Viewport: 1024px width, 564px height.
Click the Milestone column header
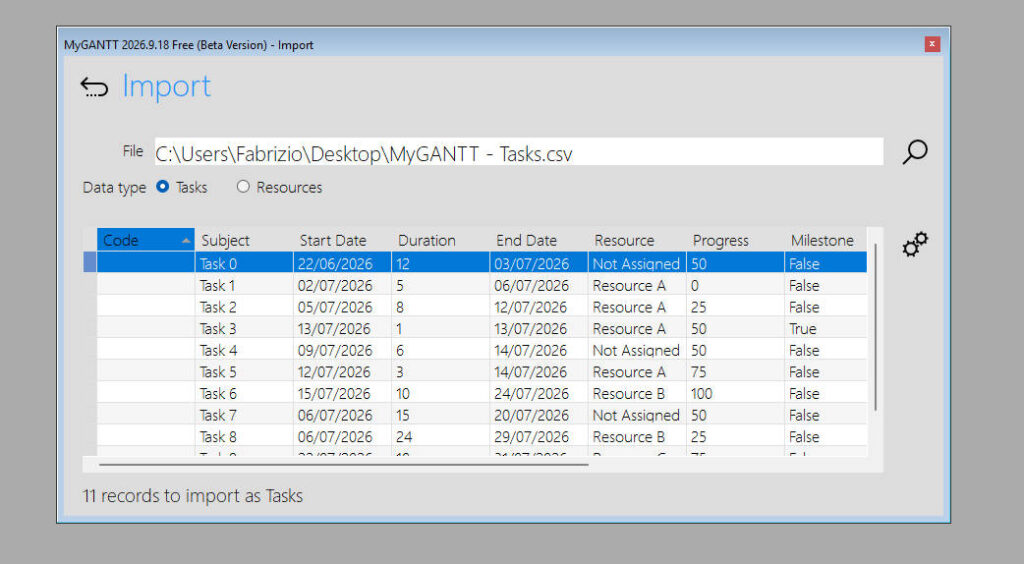click(x=825, y=240)
